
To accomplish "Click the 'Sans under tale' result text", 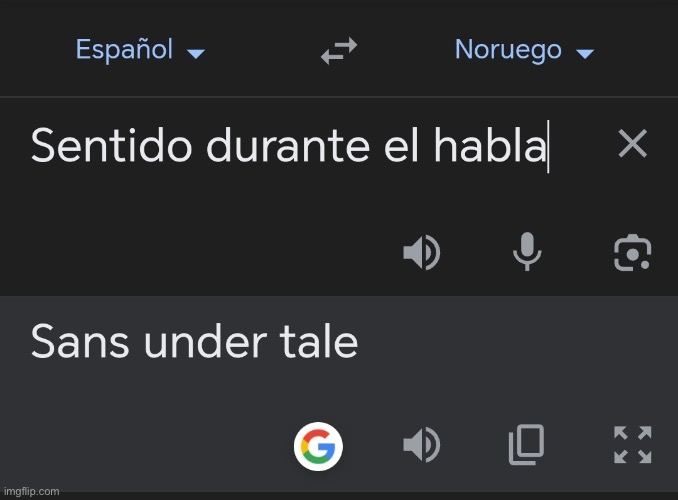I will [195, 342].
